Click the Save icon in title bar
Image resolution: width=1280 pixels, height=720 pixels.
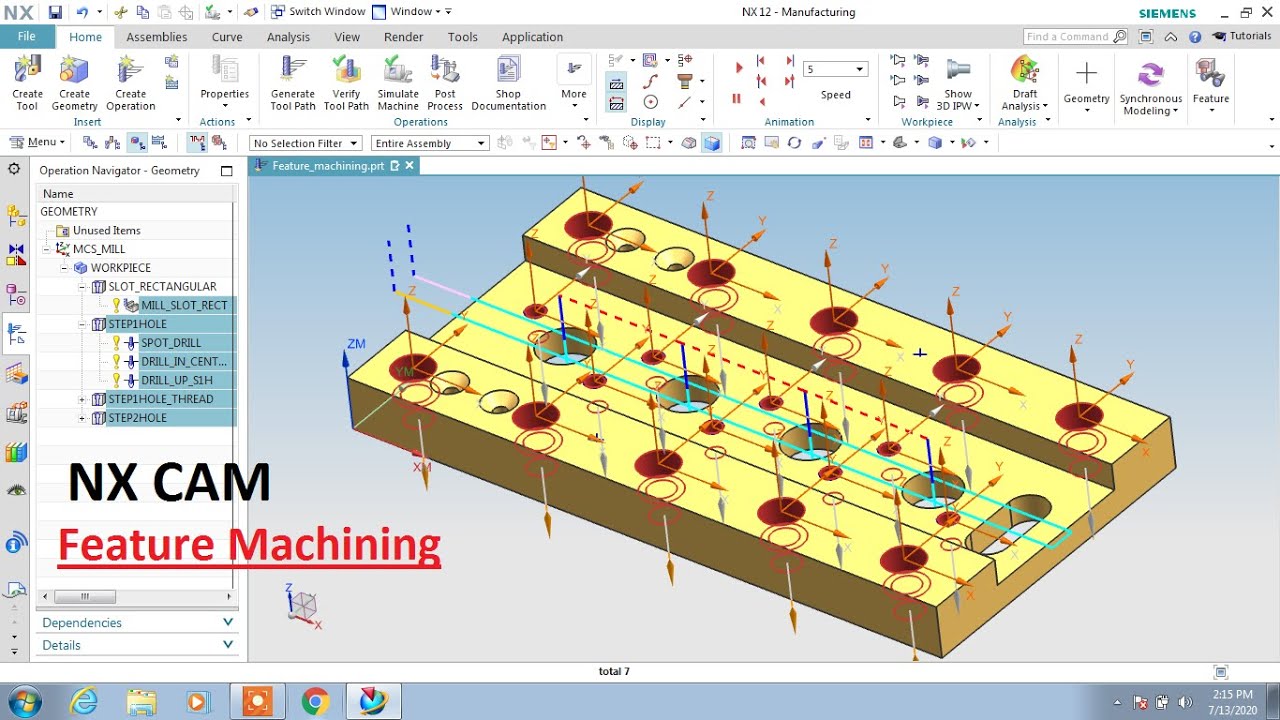click(x=55, y=12)
